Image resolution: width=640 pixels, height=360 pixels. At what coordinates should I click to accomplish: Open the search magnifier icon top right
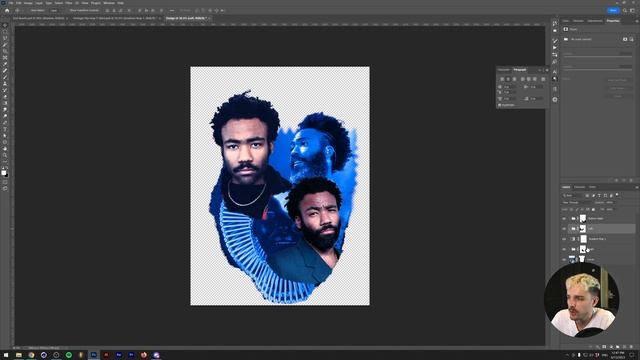625,11
